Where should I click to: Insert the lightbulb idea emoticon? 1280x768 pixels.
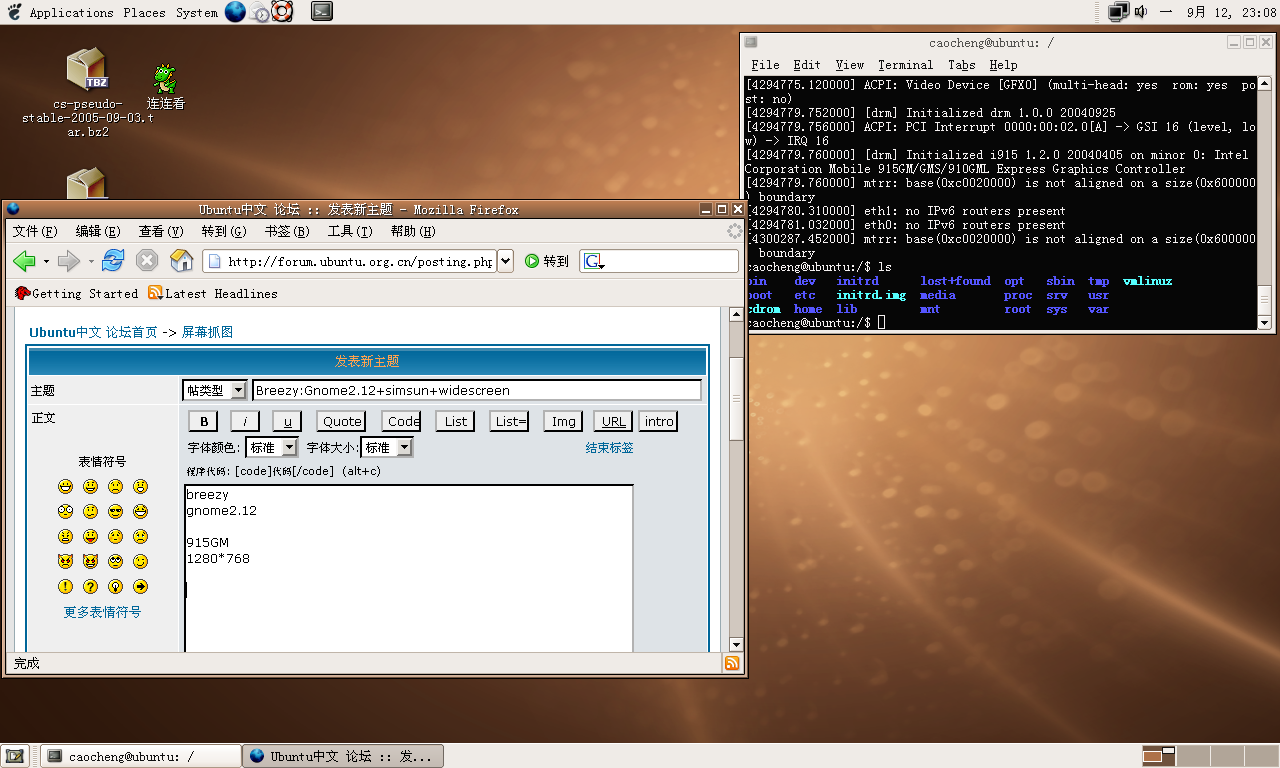click(115, 587)
